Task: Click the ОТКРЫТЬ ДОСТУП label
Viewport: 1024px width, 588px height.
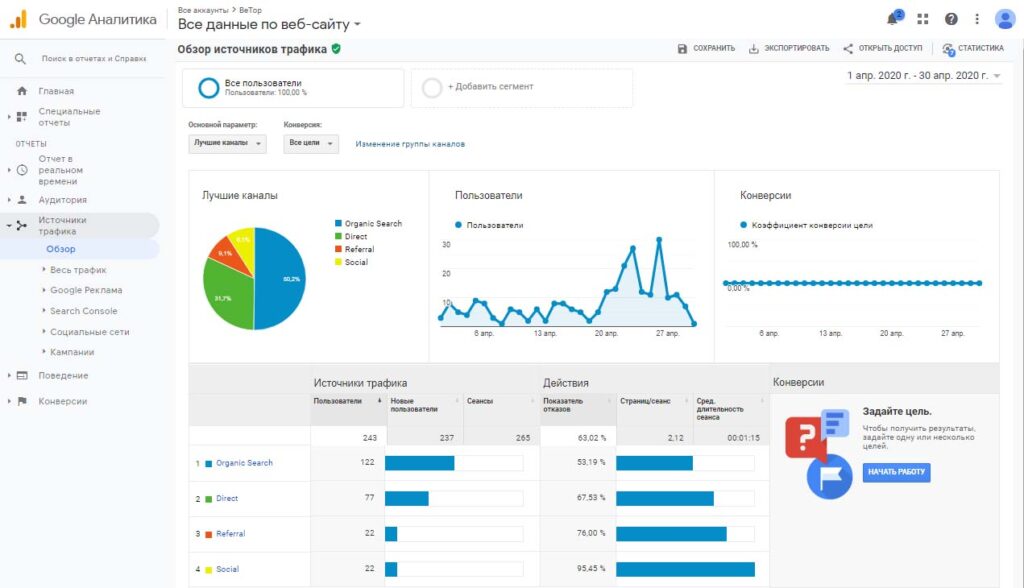Action: click(x=890, y=48)
